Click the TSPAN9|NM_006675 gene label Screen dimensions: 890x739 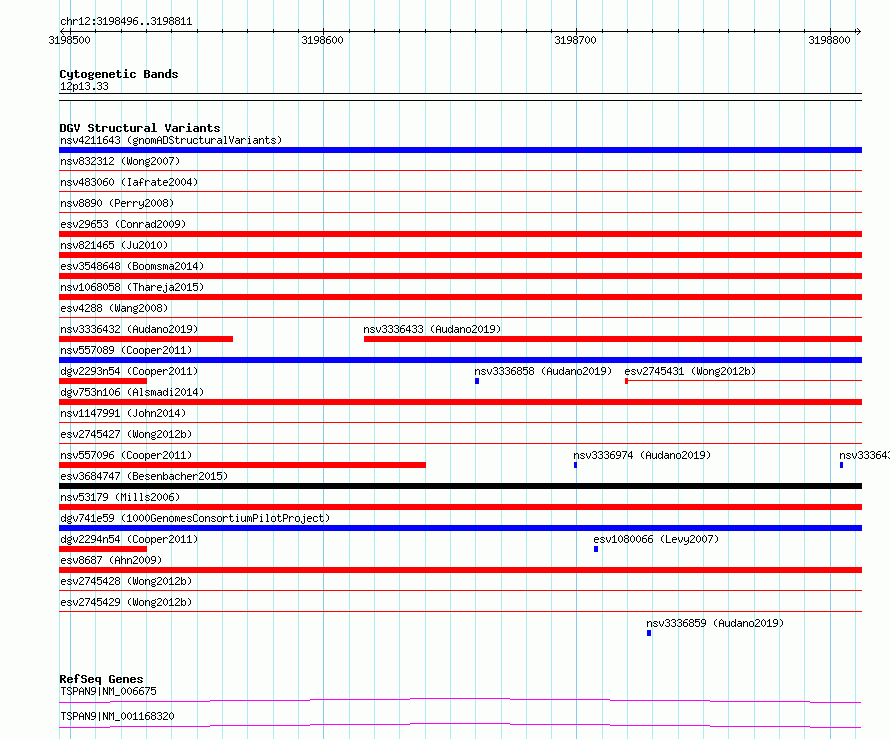click(x=108, y=691)
